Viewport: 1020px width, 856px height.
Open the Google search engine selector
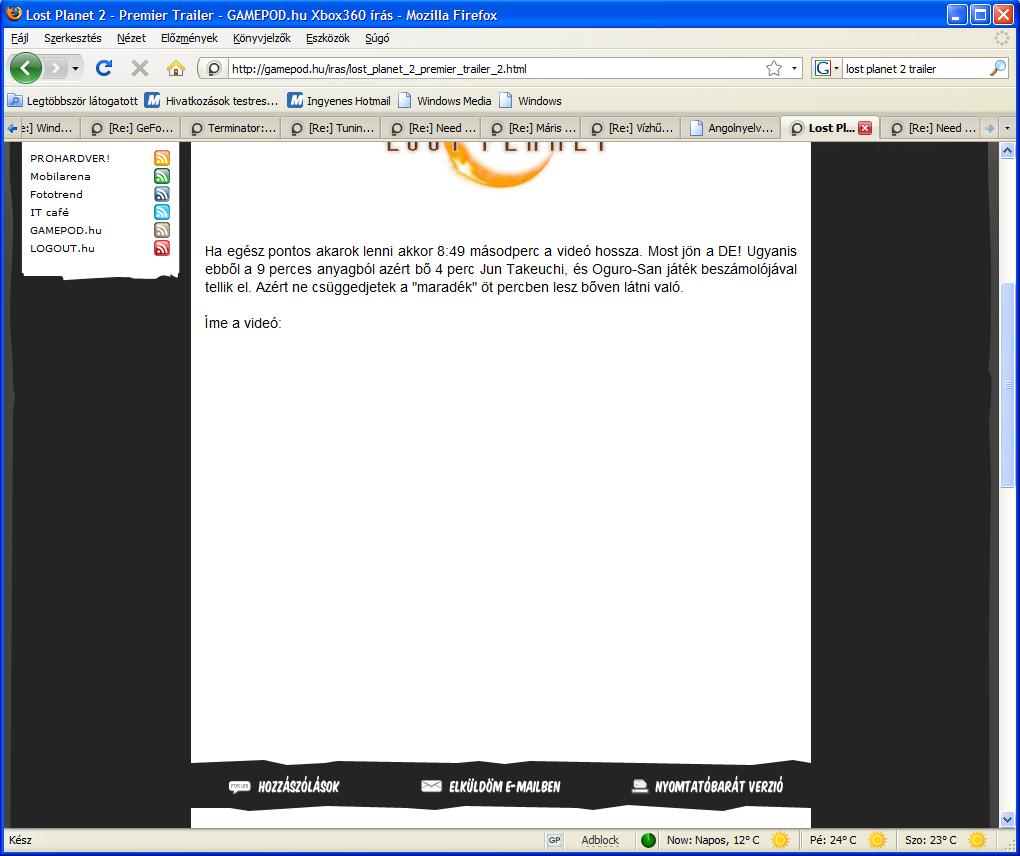tap(826, 68)
